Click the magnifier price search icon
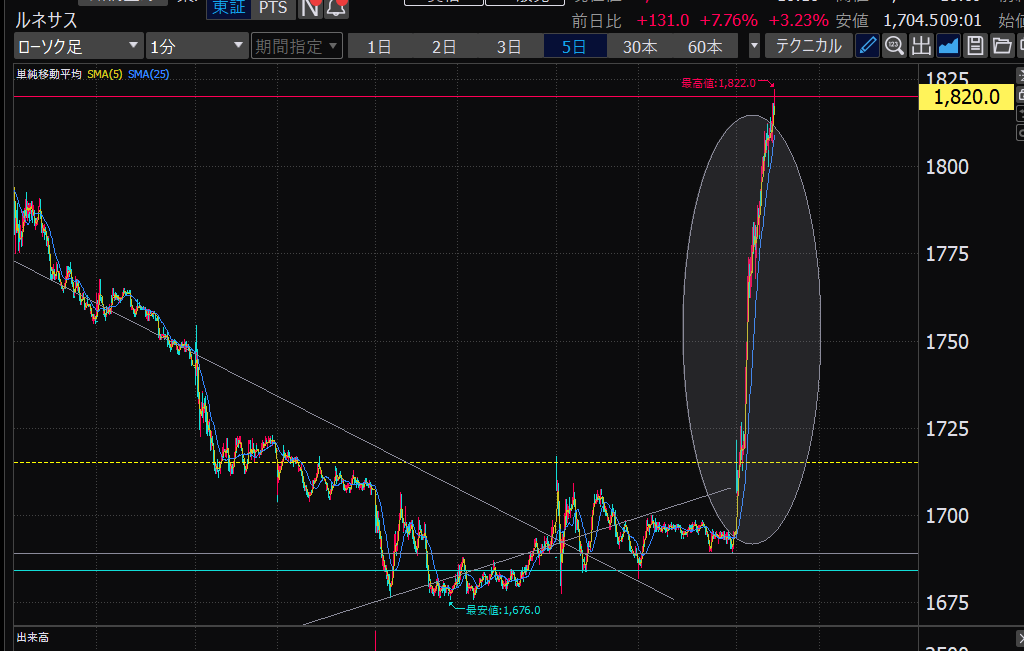The width and height of the screenshot is (1024, 651). [895, 45]
